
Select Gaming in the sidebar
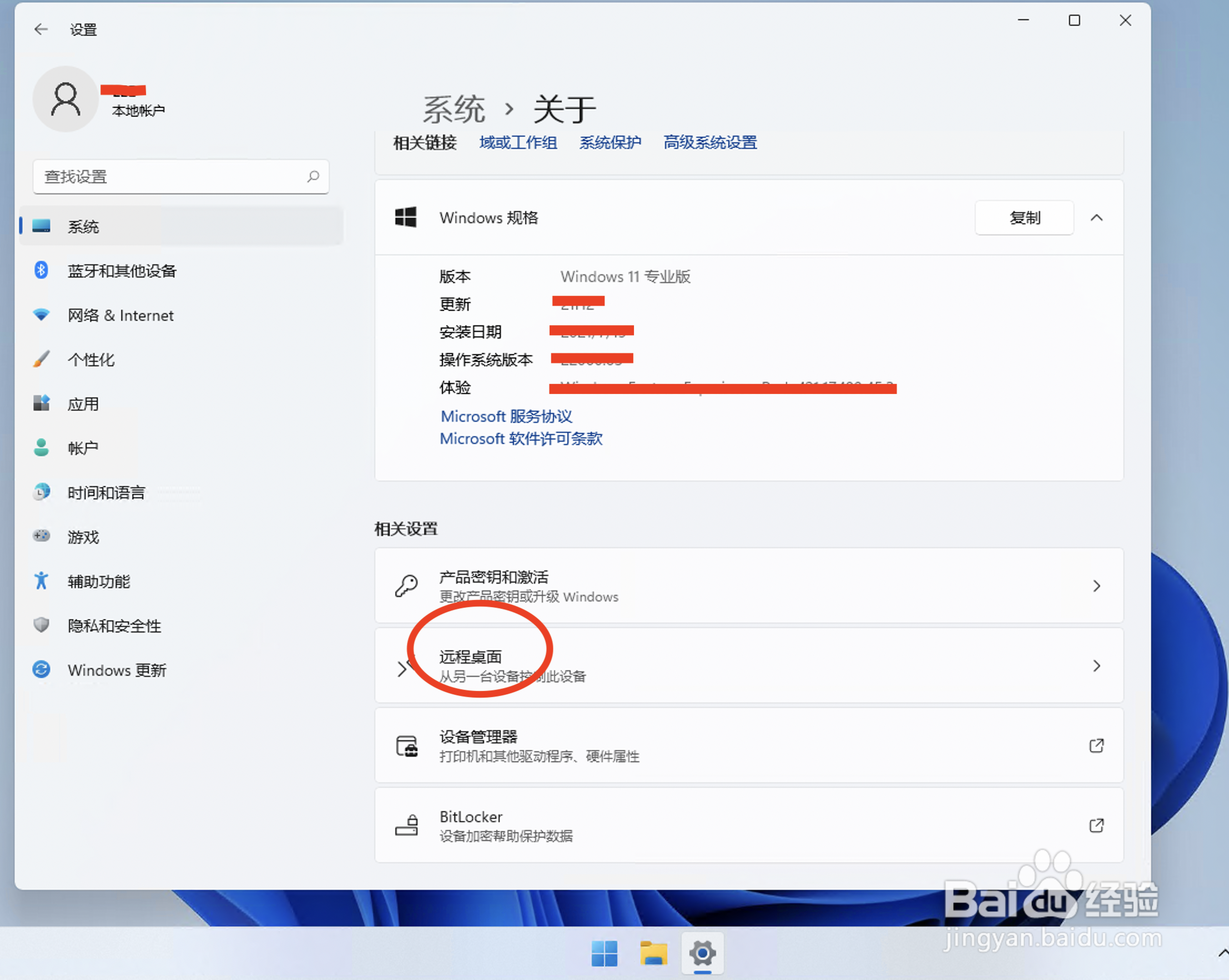(x=83, y=537)
